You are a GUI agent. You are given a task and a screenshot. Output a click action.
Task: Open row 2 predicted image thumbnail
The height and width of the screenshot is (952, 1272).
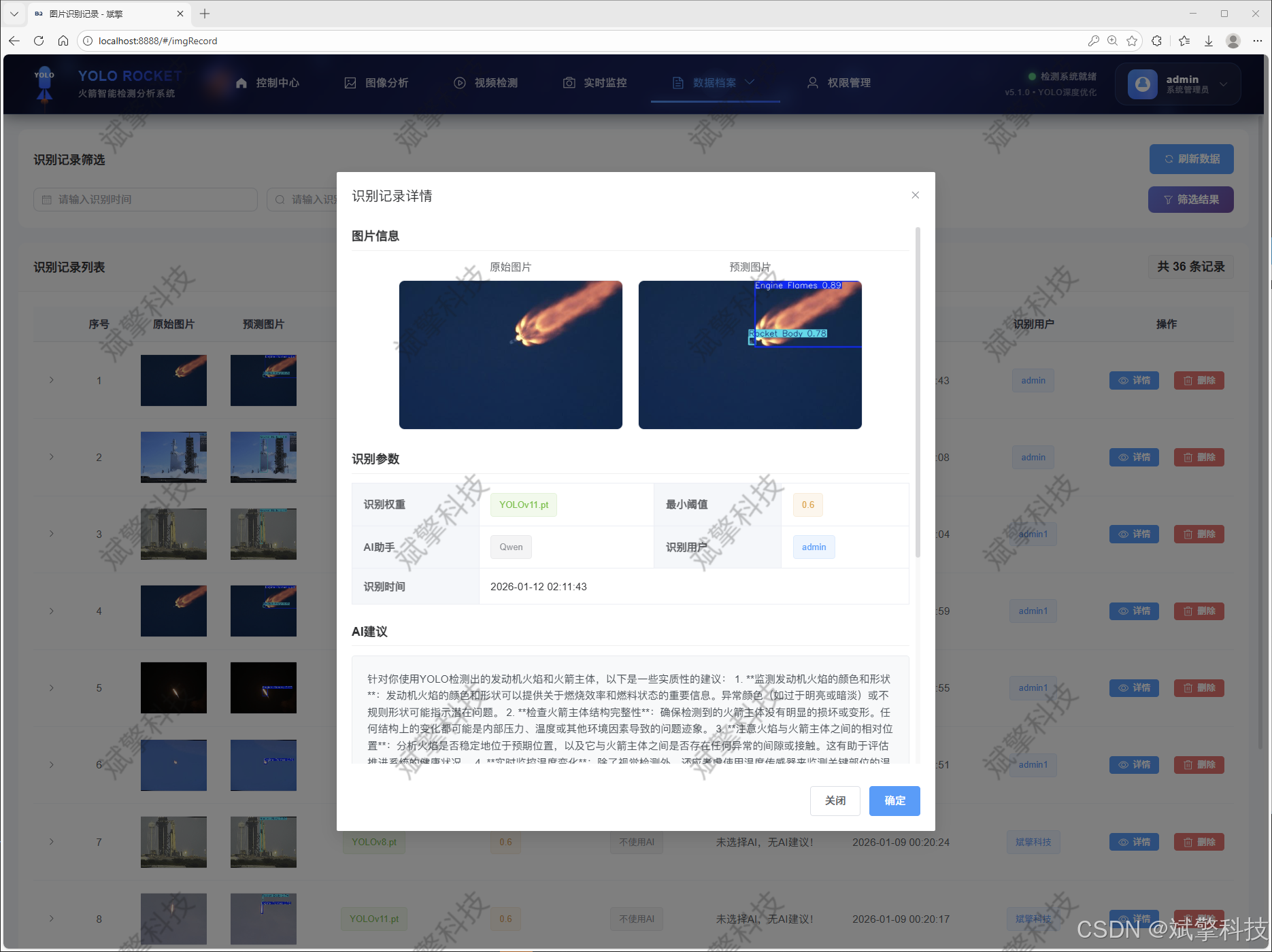point(263,457)
